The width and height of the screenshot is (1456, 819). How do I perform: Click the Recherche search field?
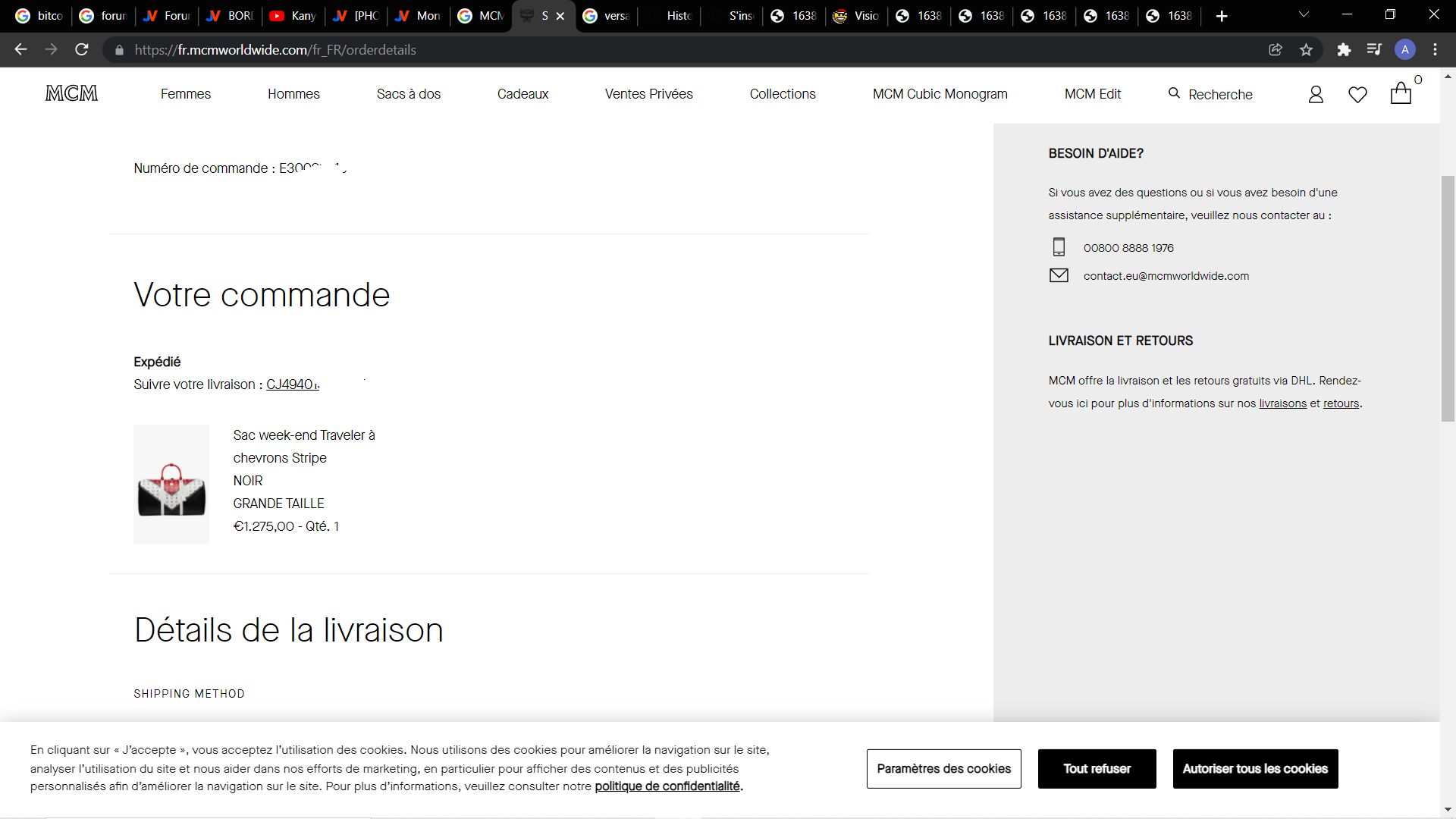(1220, 95)
